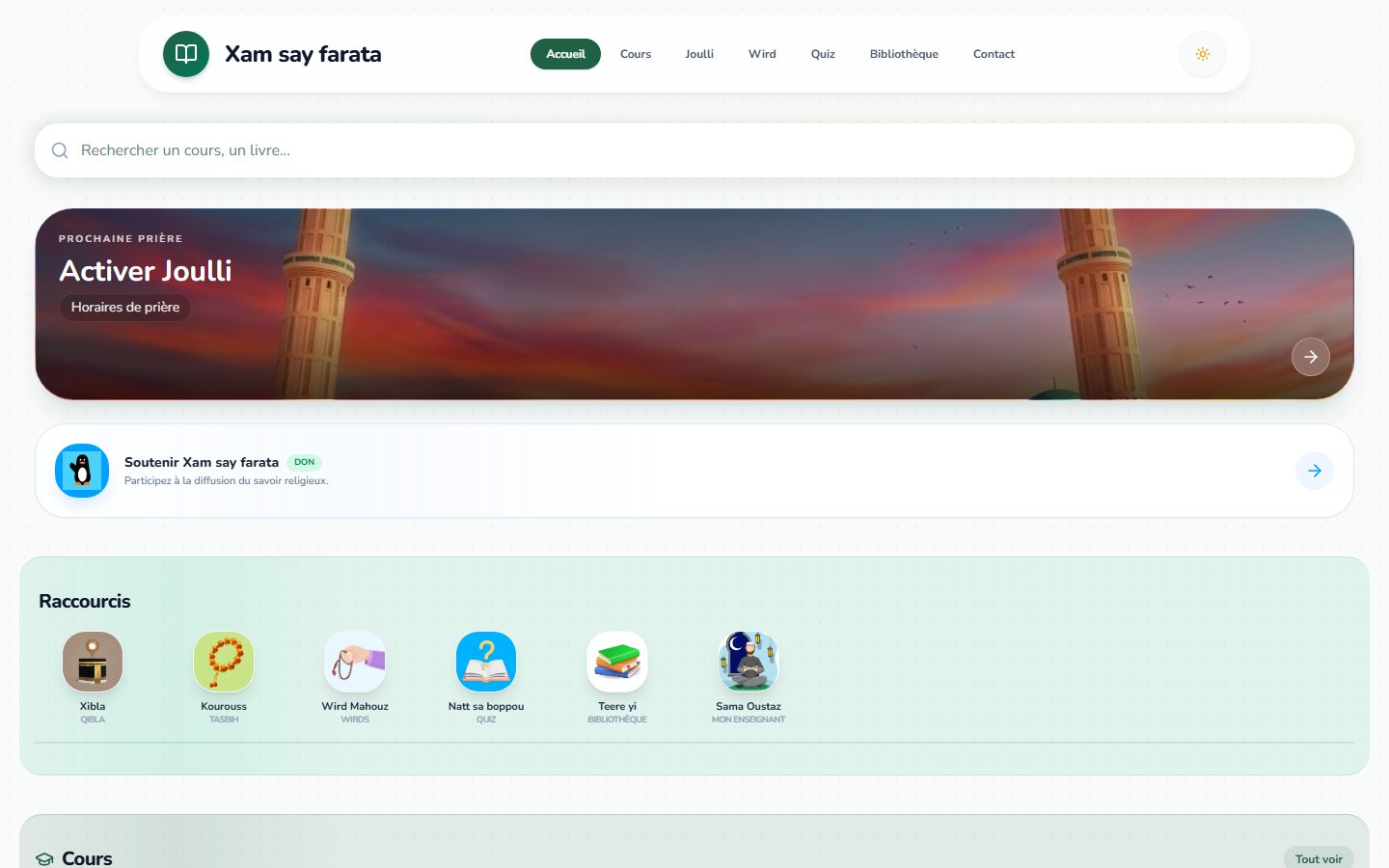Switch to the Wird nav tab
1389x868 pixels.
coord(762,54)
